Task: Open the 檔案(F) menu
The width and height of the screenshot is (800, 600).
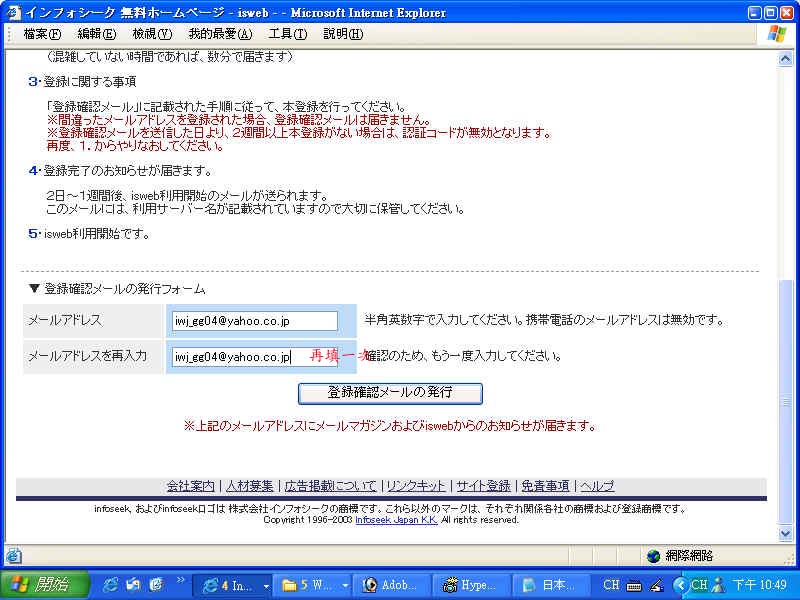Action: pyautogui.click(x=42, y=34)
